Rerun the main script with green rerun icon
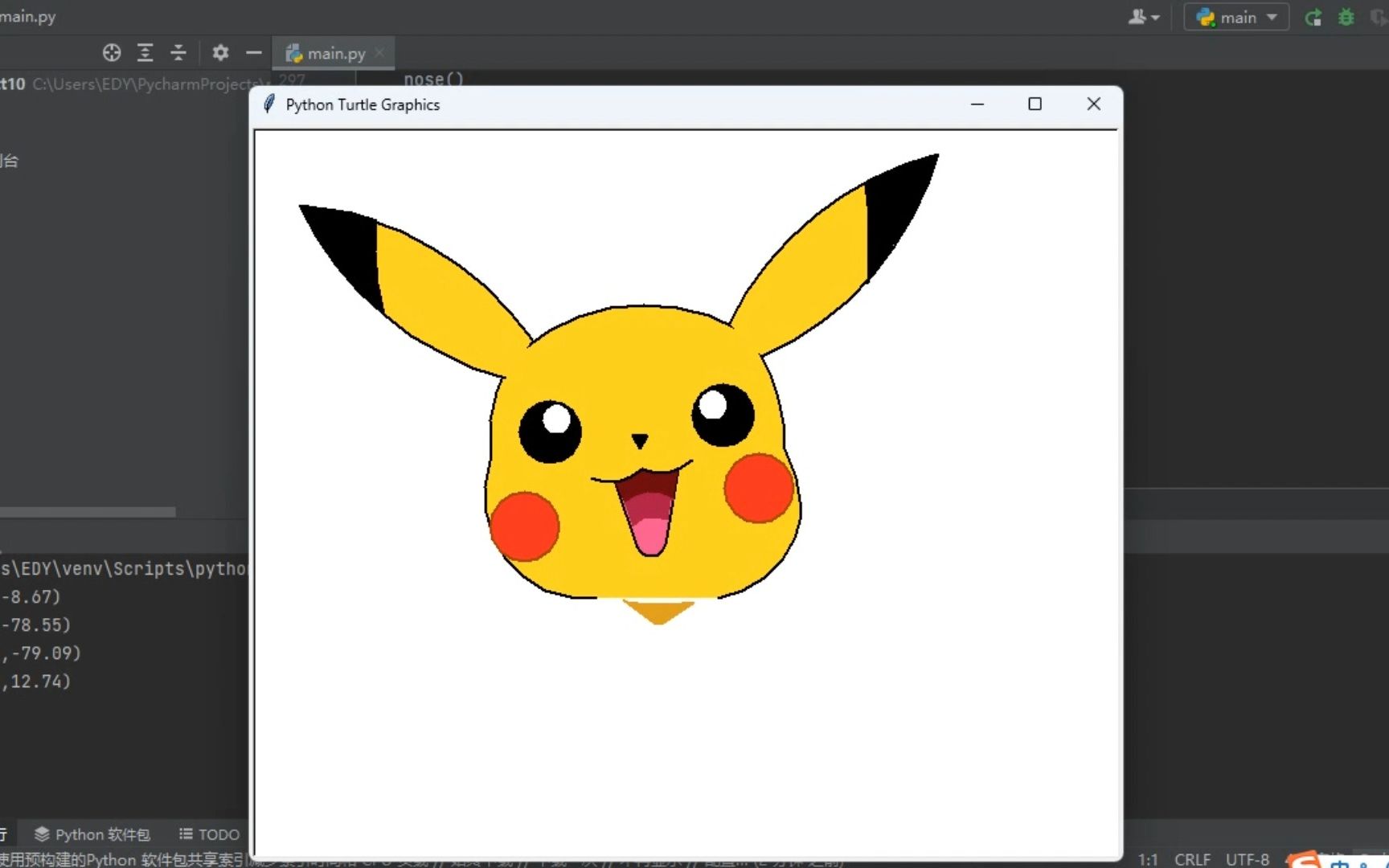 point(1313,18)
